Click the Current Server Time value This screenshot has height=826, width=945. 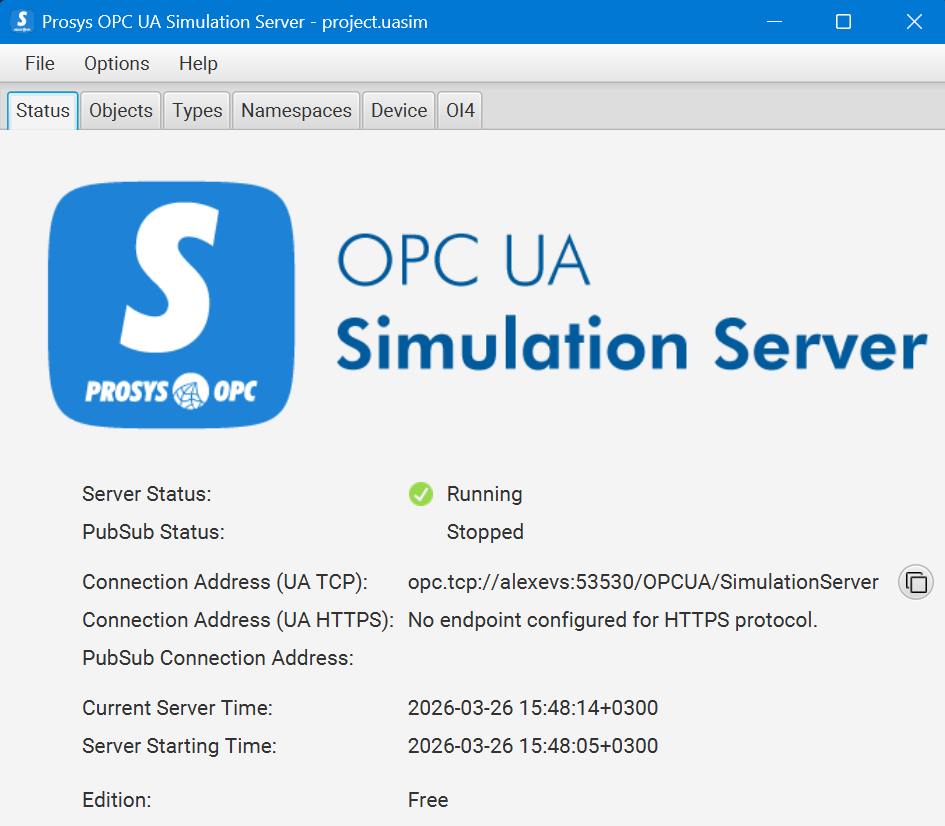pyautogui.click(x=533, y=708)
